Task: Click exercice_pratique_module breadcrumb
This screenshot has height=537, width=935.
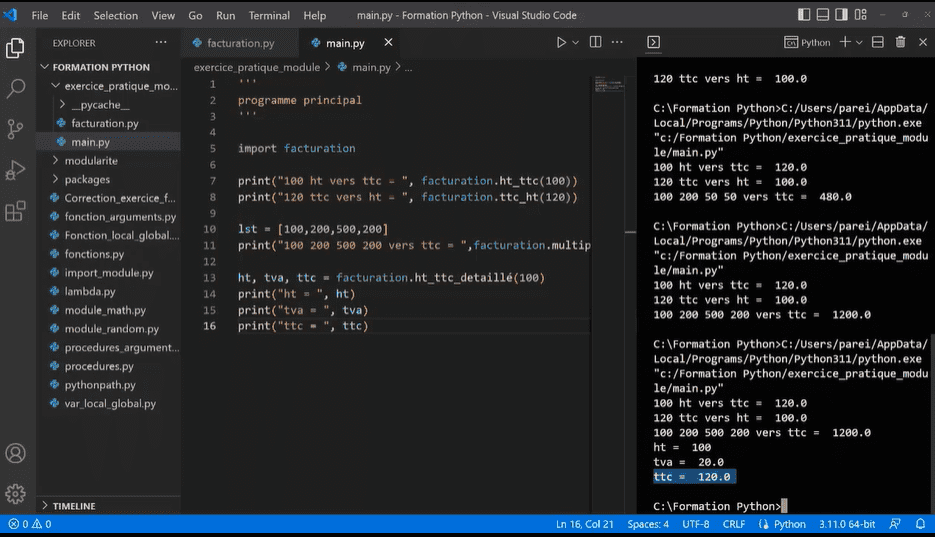Action: [x=256, y=67]
